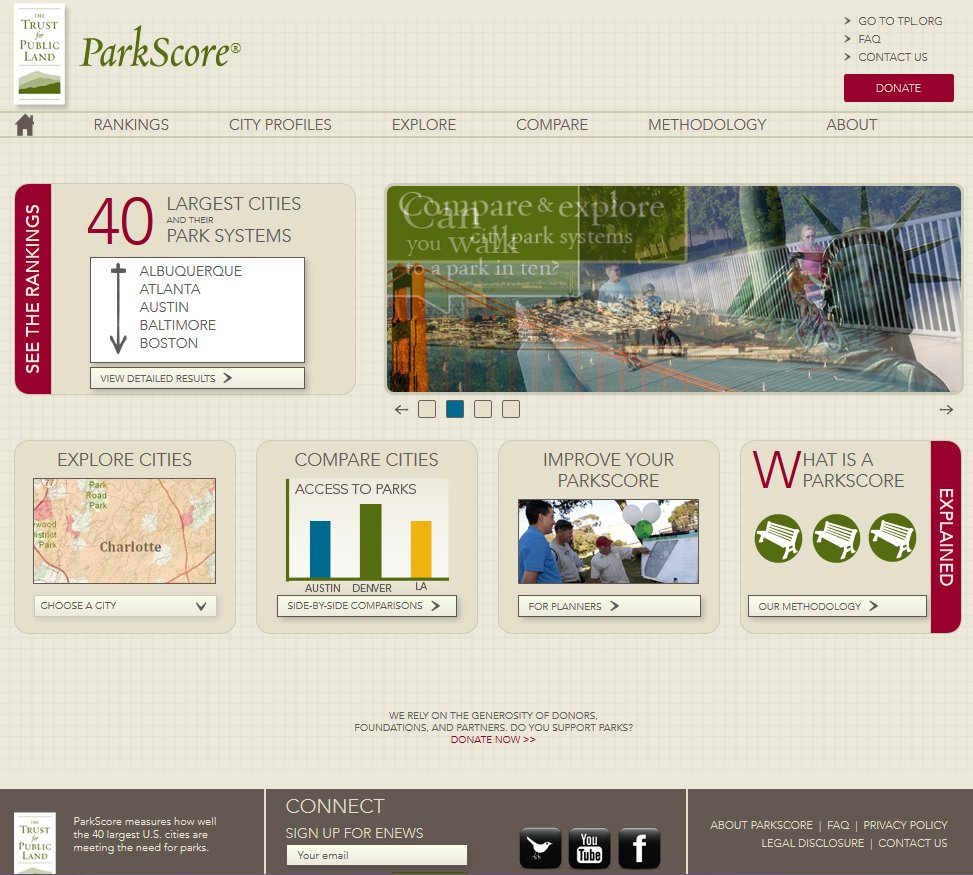Open the Charlotte map thumbnail
Screen dimensions: 973x875
pyautogui.click(x=125, y=531)
